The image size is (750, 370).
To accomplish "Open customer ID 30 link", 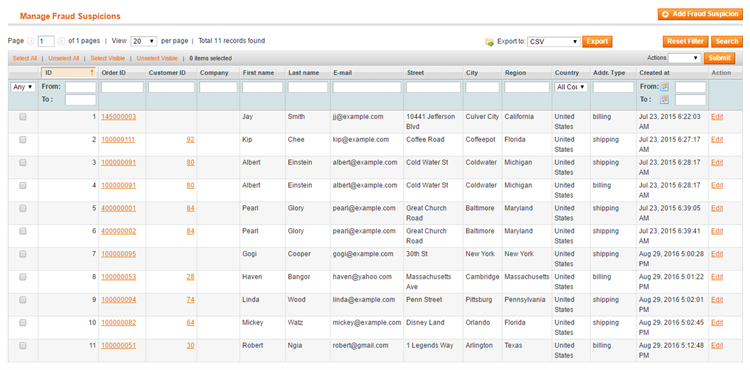I will [190, 346].
